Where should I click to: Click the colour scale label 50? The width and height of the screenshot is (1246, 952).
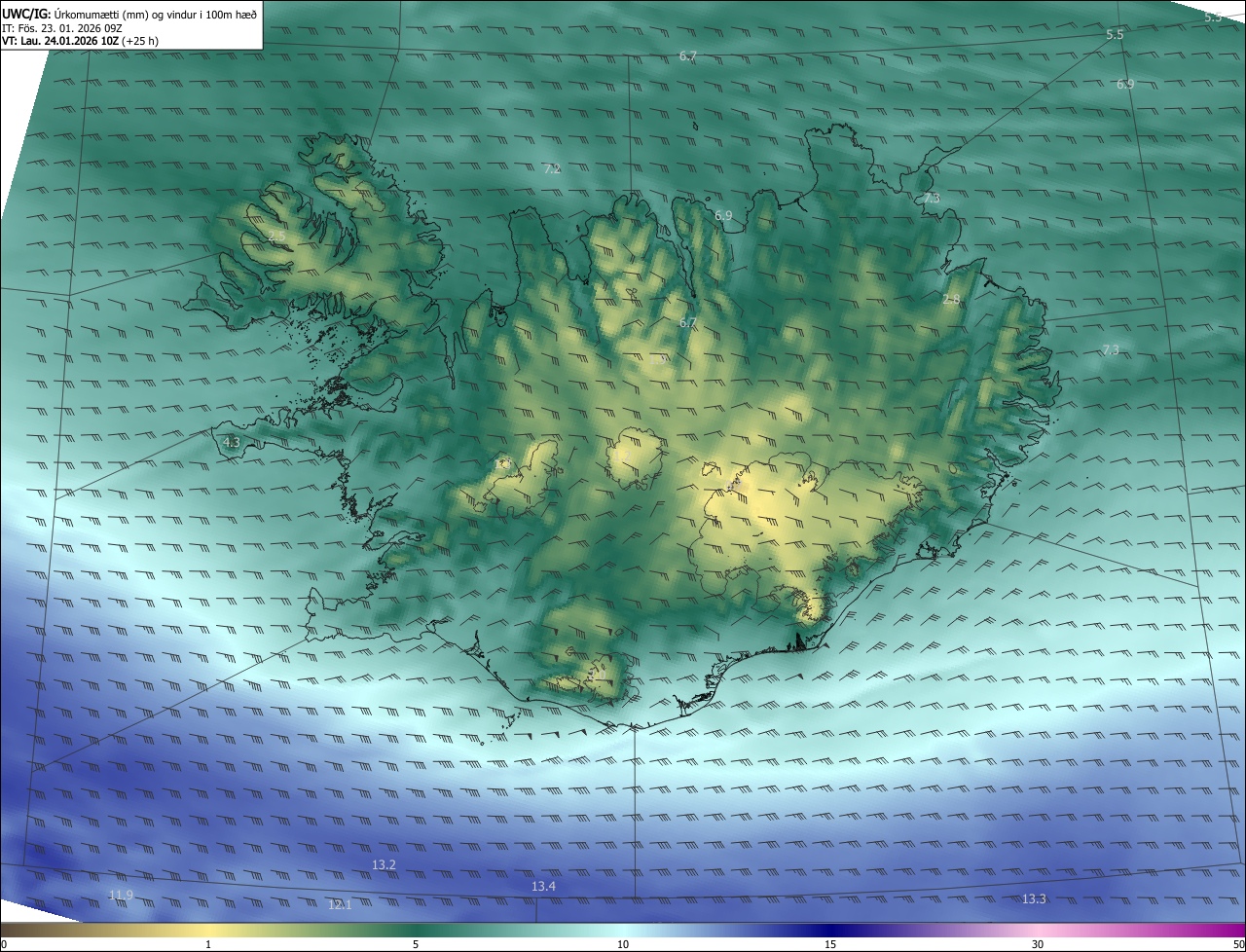pyautogui.click(x=1239, y=945)
